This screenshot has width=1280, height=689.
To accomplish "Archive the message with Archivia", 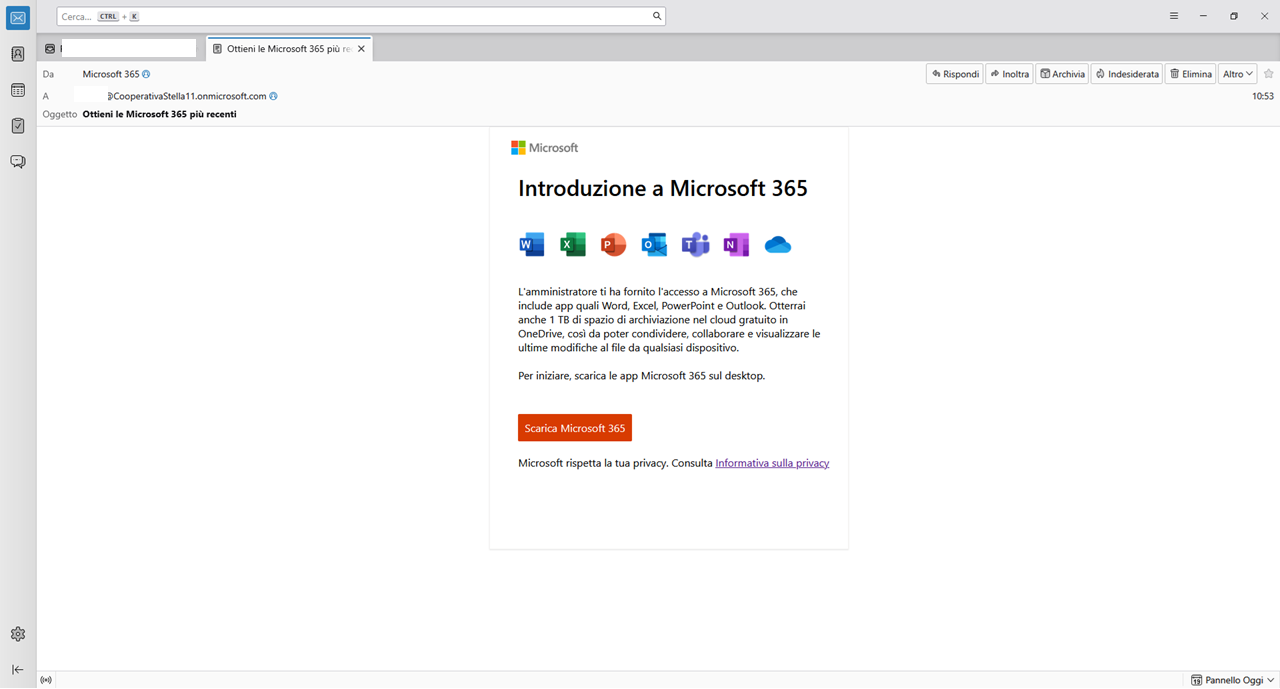I will (1062, 74).
